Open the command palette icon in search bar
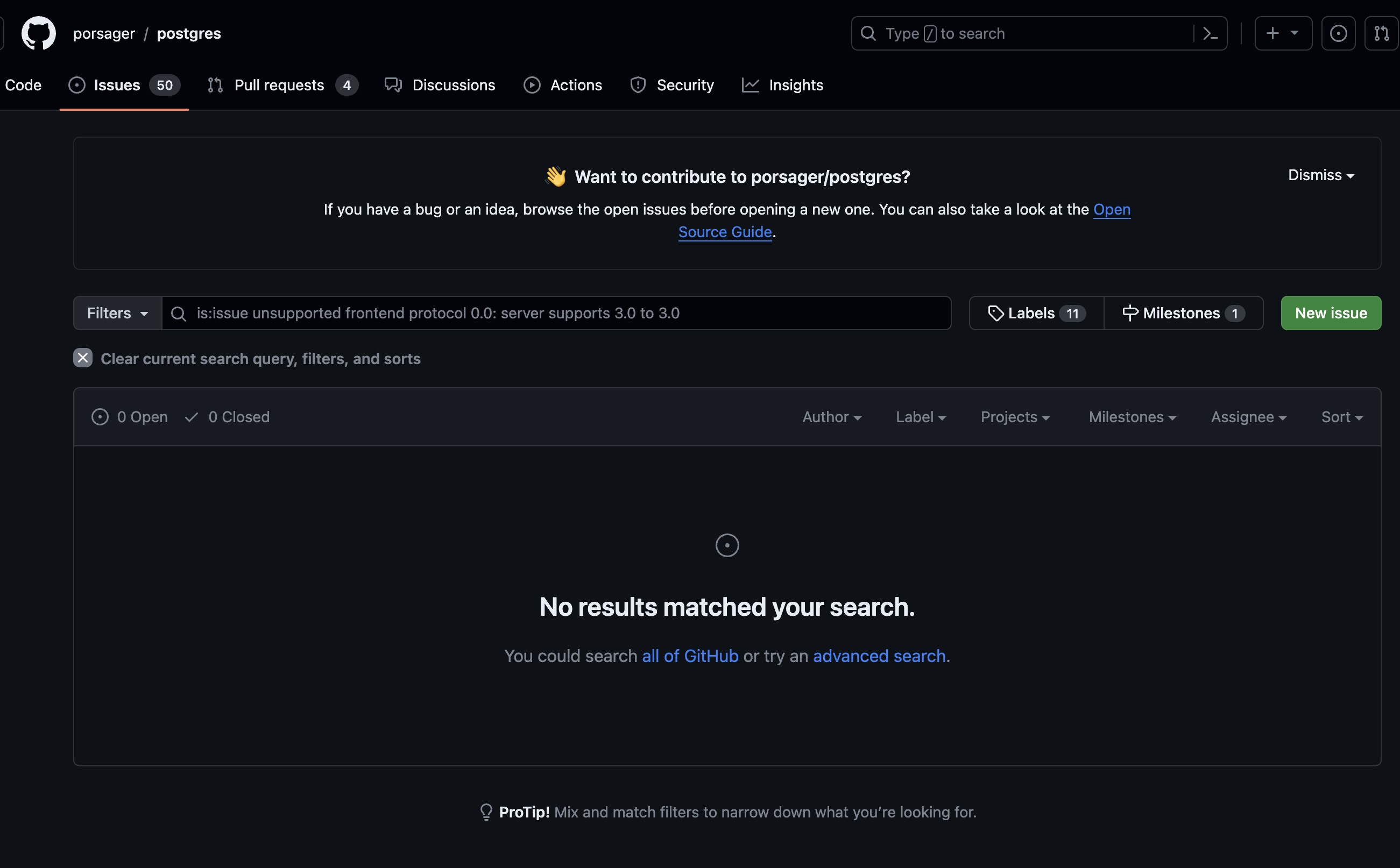Screen dimensions: 1400x868 tap(1210, 34)
